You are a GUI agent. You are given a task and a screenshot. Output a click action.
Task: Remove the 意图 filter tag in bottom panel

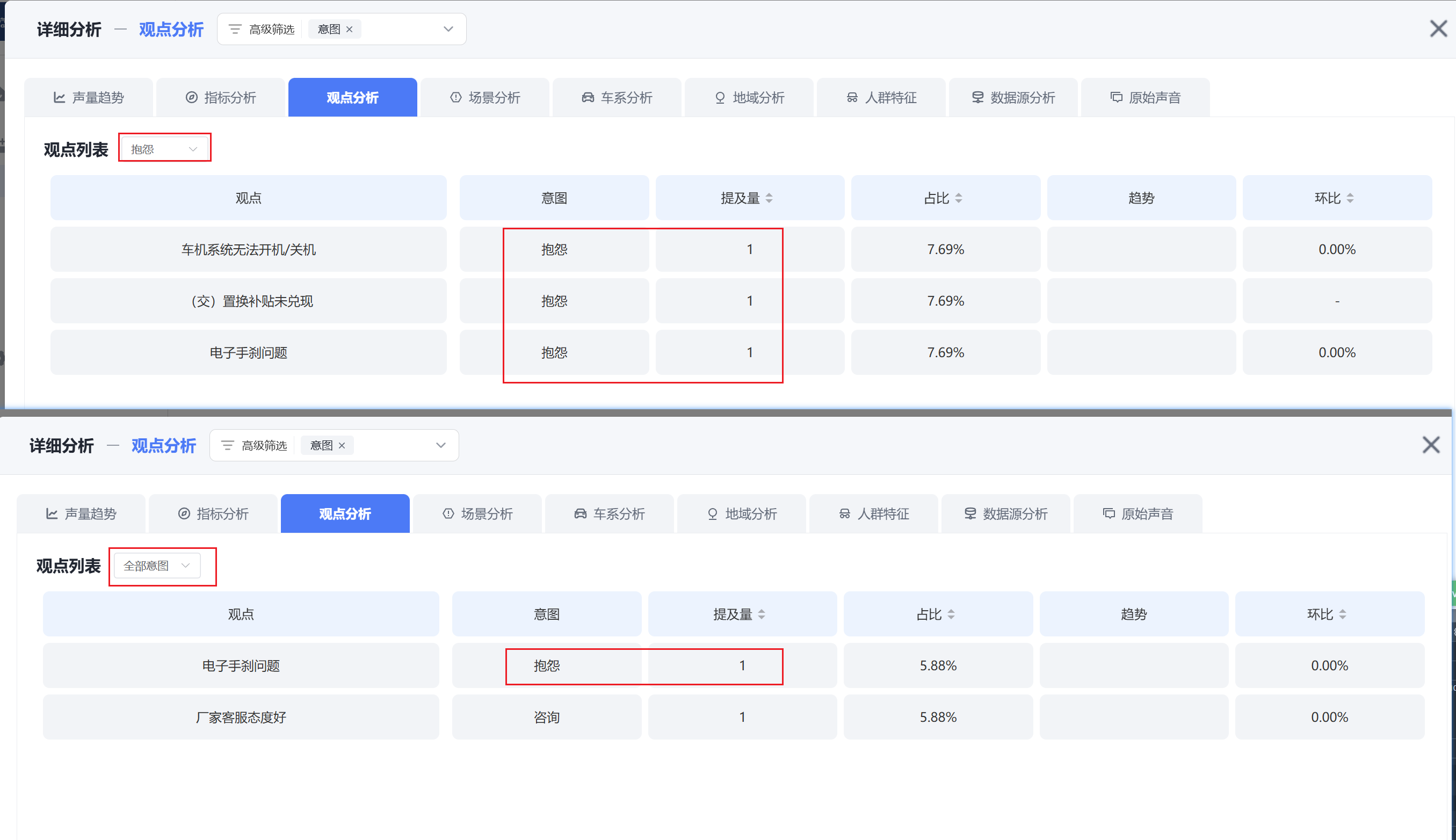[342, 445]
